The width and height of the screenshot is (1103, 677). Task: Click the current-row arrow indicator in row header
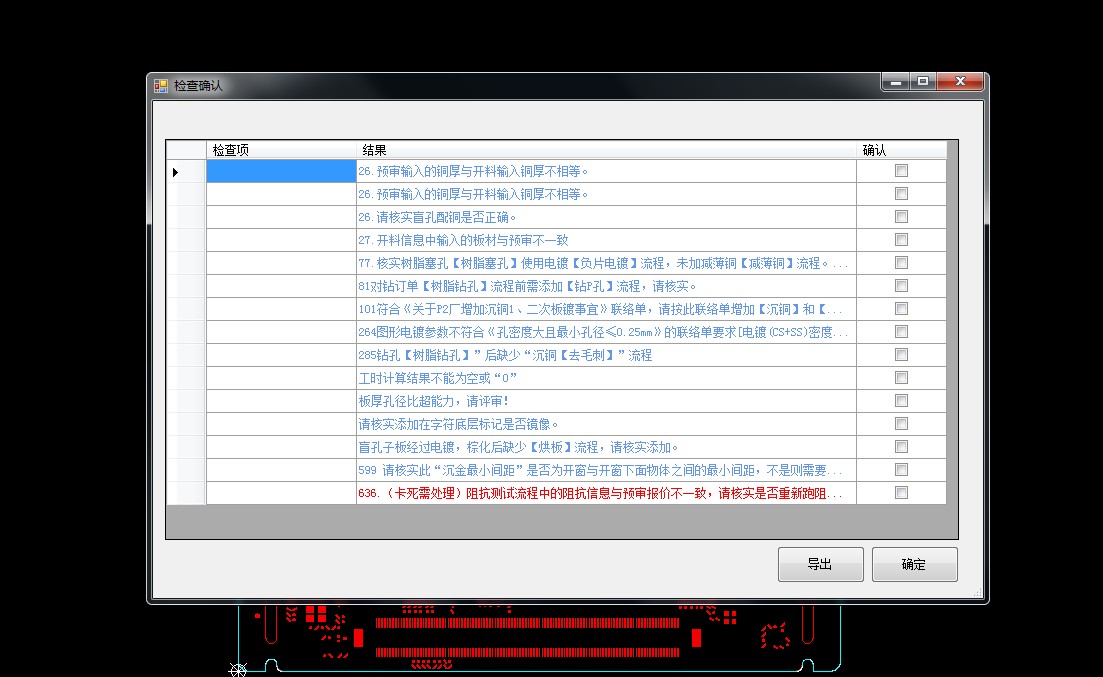click(176, 172)
